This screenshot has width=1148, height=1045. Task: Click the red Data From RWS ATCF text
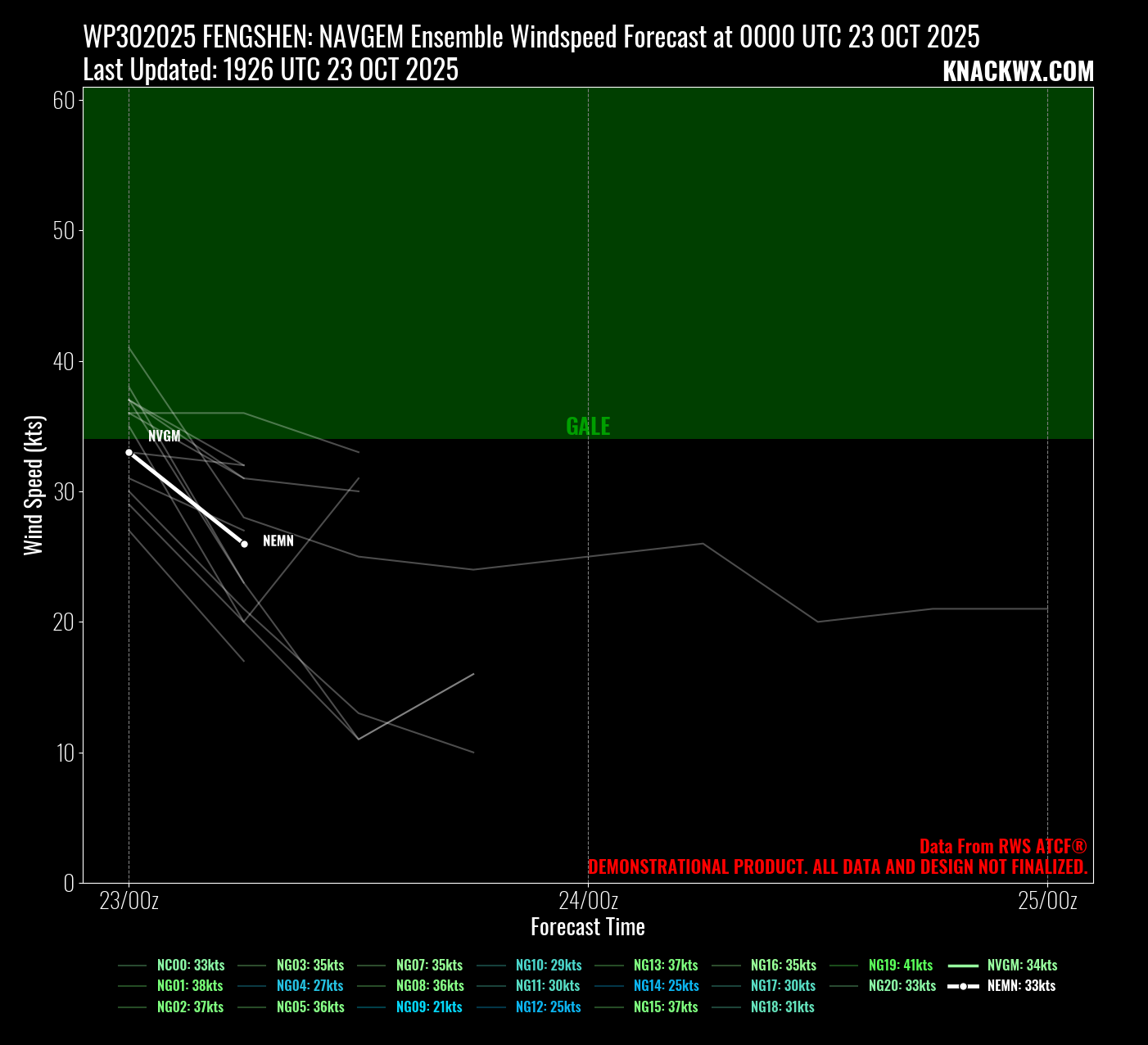coord(1003,847)
